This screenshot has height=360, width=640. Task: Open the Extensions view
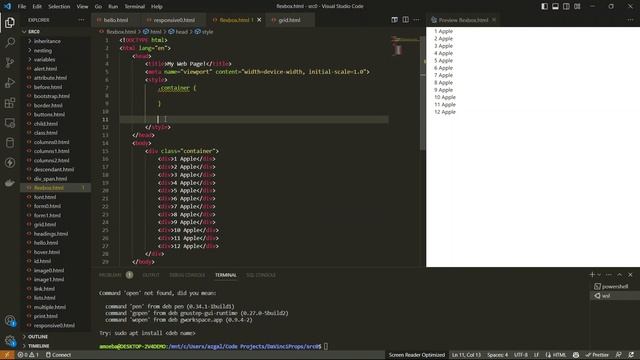[10, 102]
